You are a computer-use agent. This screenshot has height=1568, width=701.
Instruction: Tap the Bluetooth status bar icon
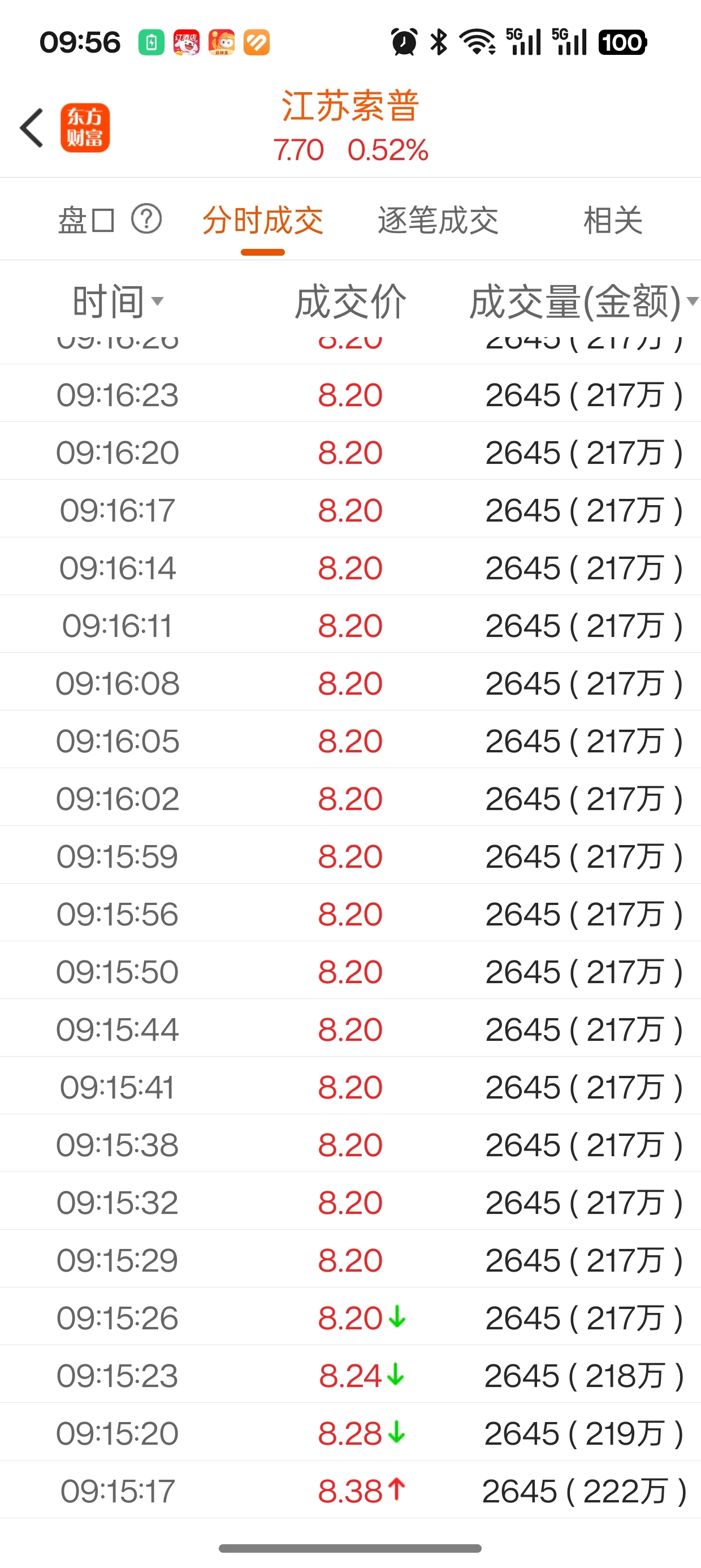(x=439, y=42)
